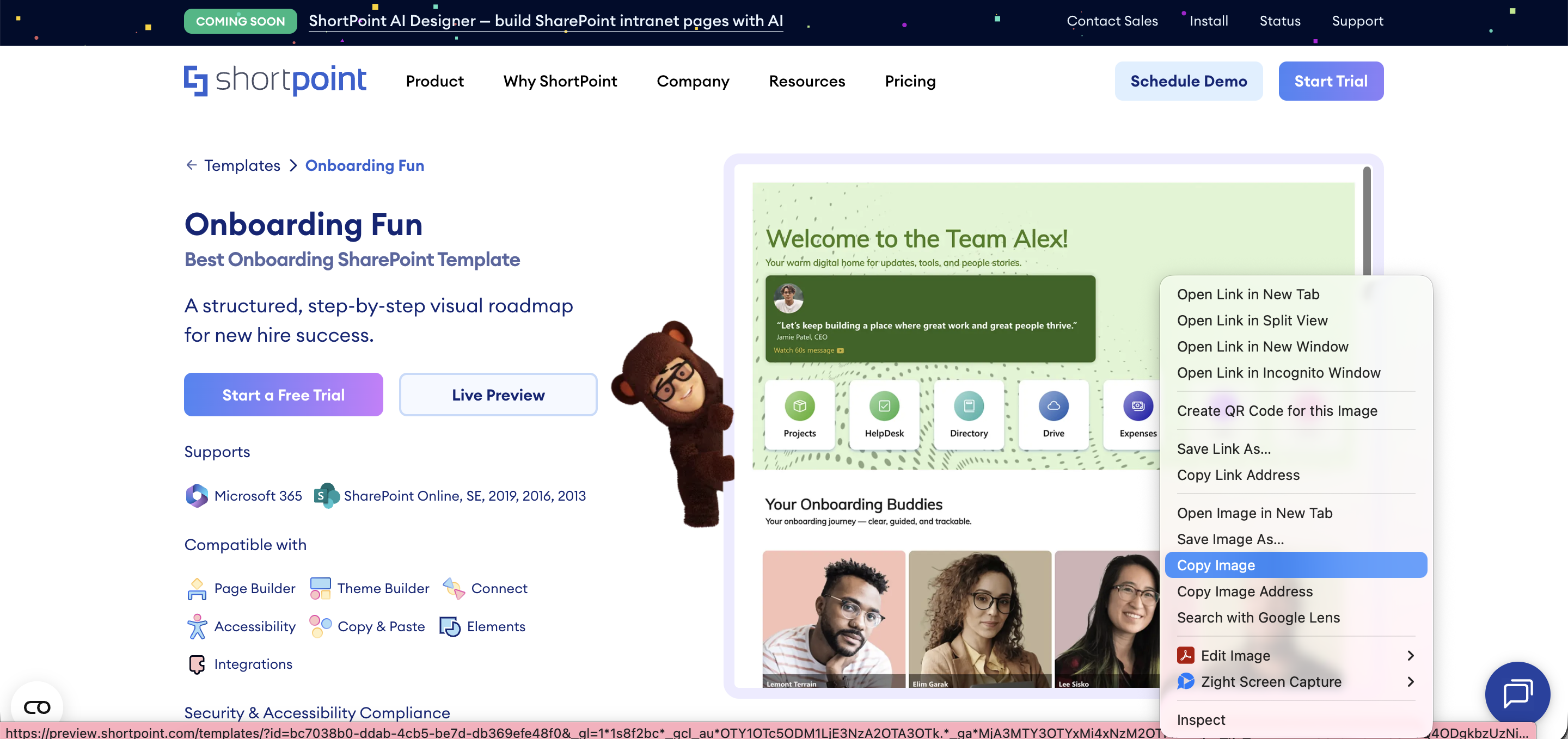Image resolution: width=1568 pixels, height=739 pixels.
Task: Click the Start a Free Trial button
Action: 283,395
